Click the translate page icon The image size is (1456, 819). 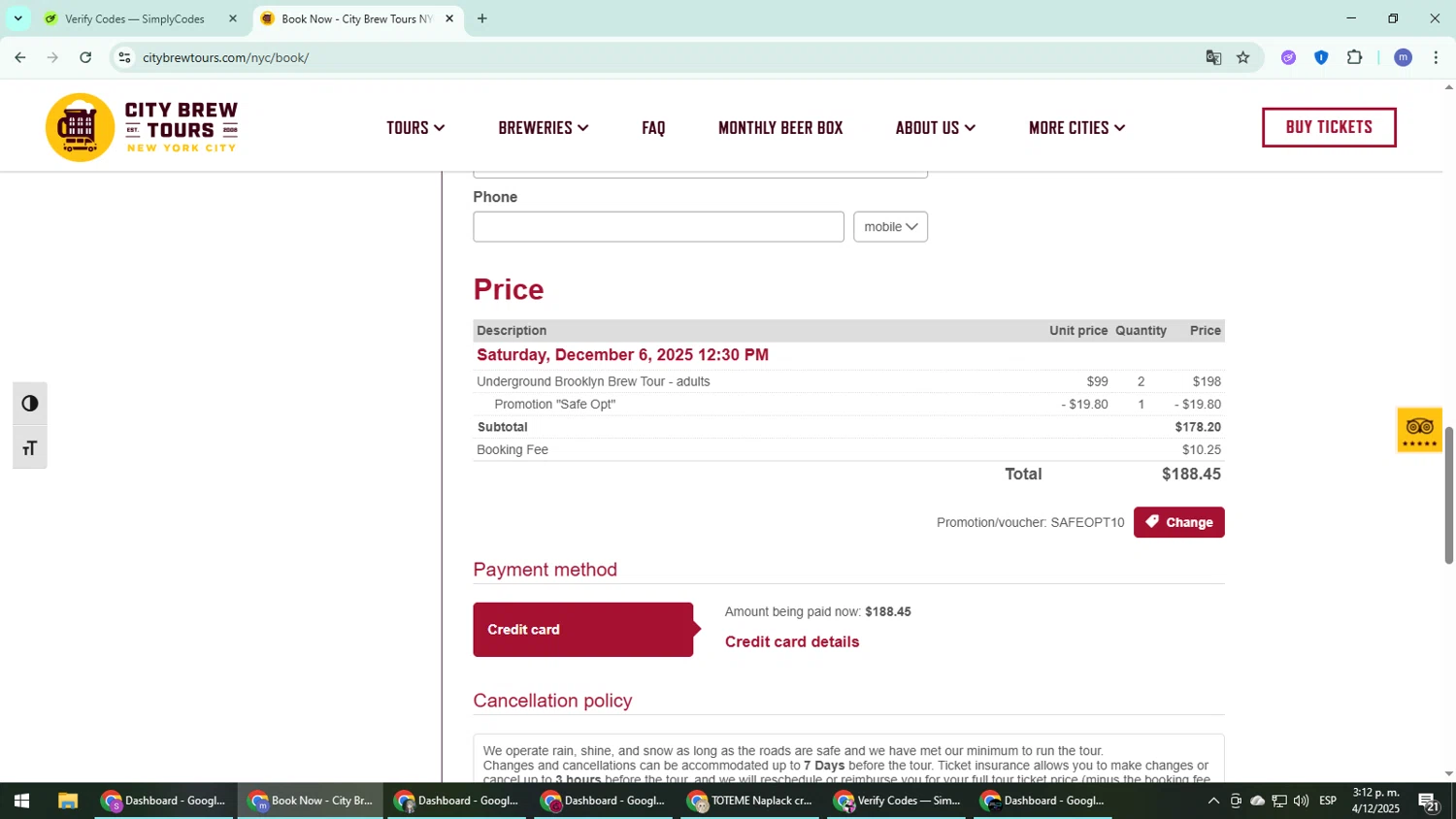[1213, 57]
